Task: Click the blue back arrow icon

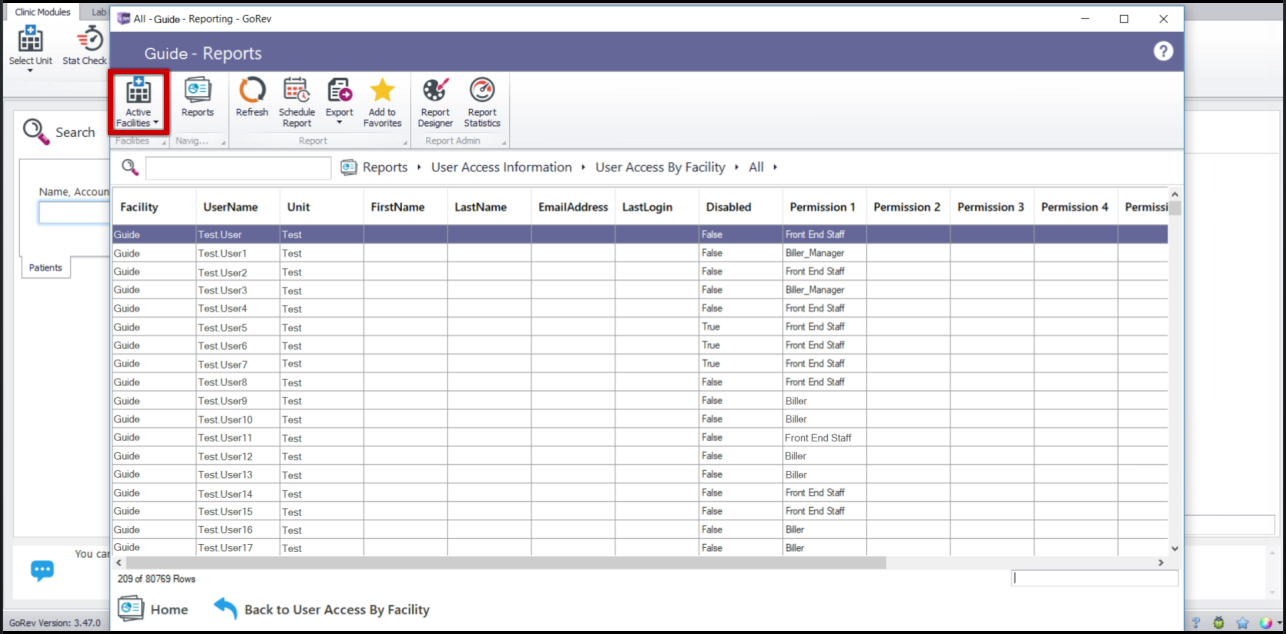Action: point(226,608)
